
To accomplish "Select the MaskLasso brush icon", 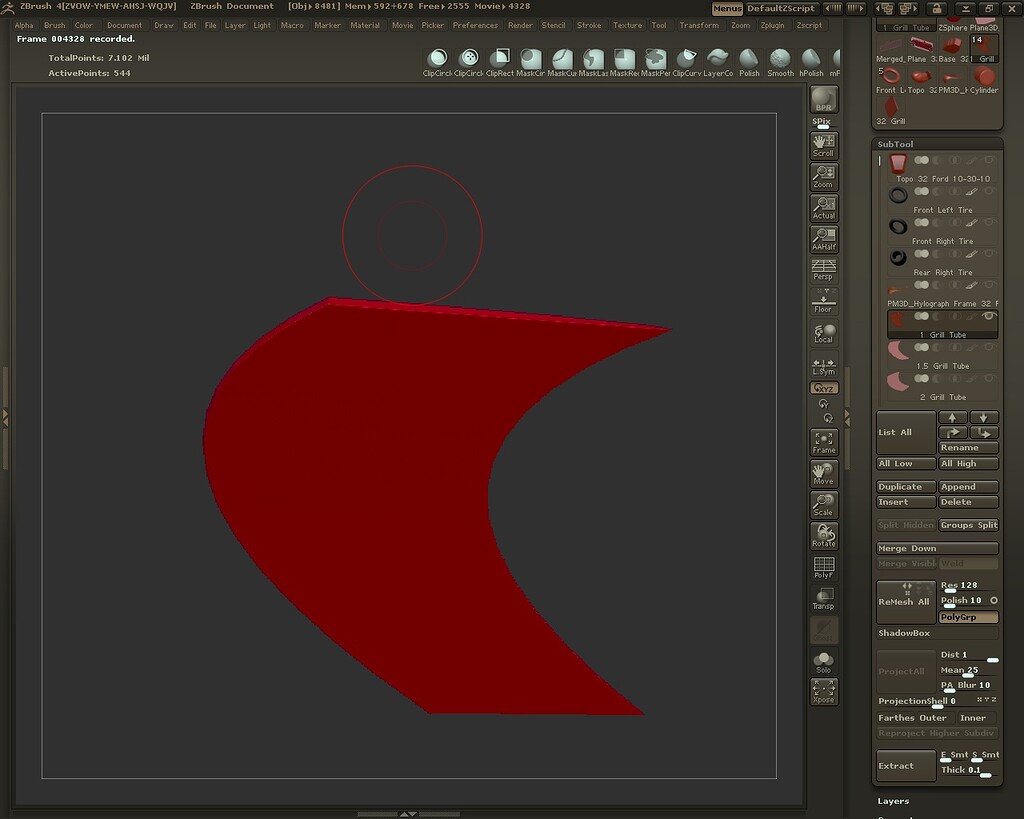I will point(593,60).
